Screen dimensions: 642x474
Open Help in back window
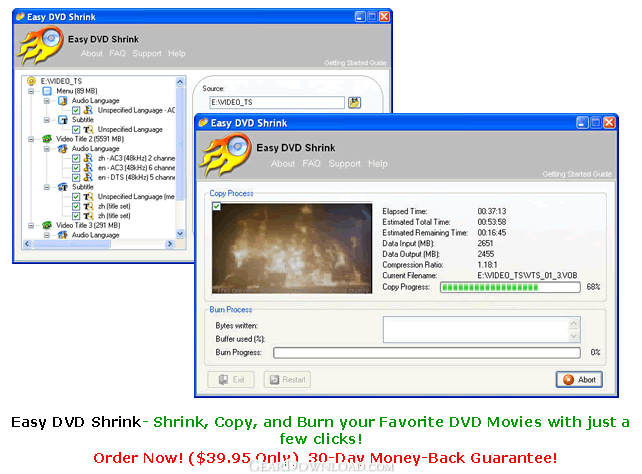[x=176, y=54]
